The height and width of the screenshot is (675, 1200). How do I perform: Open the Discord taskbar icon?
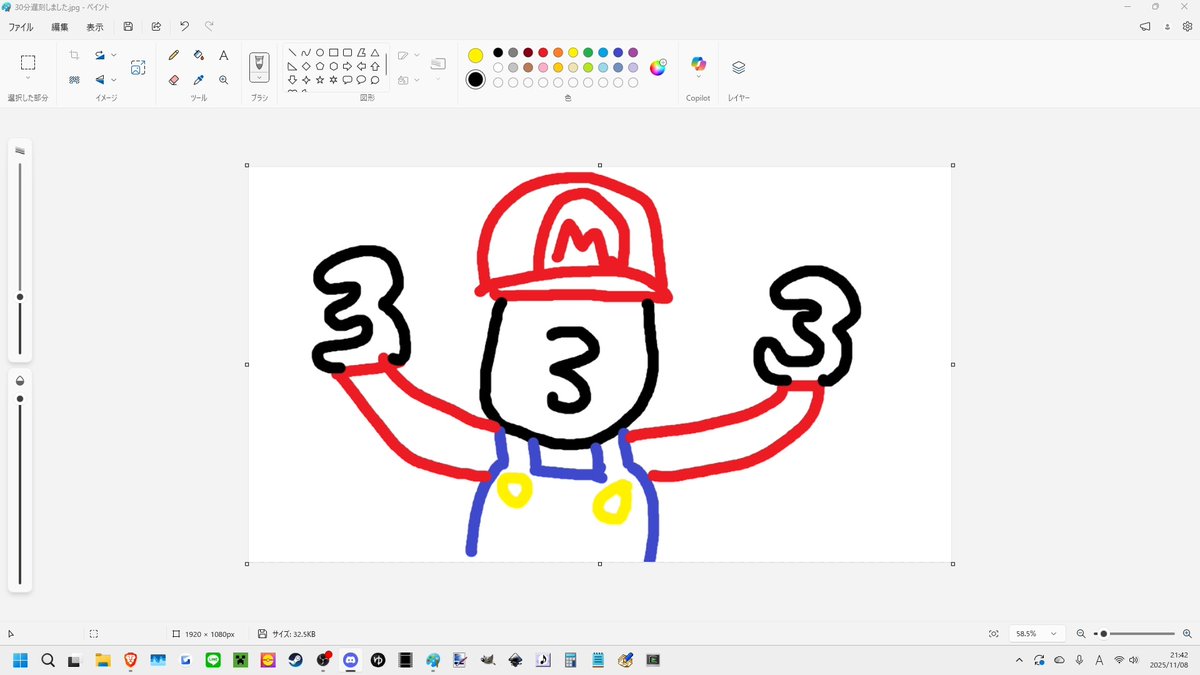coord(351,660)
